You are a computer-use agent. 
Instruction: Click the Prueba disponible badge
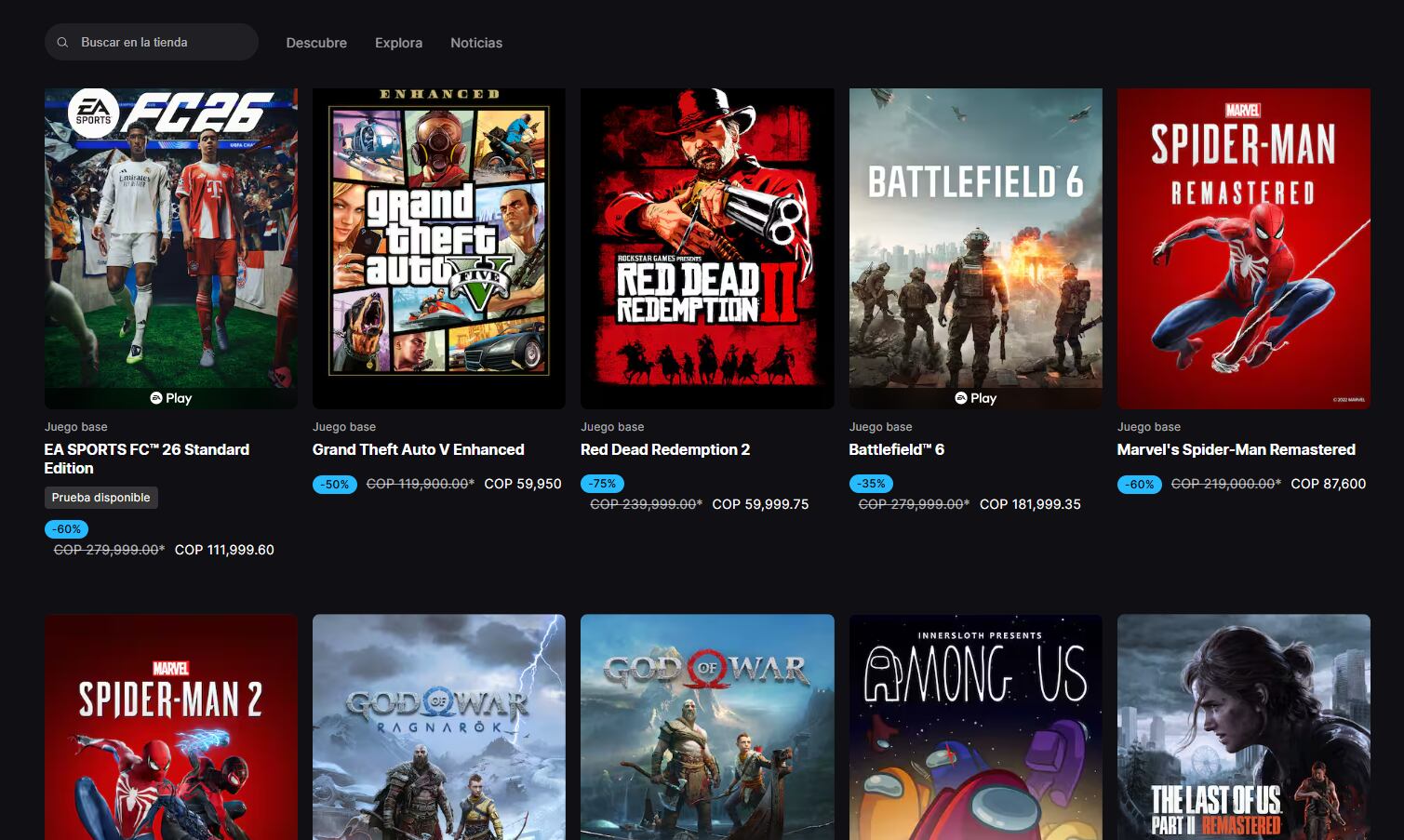[100, 497]
